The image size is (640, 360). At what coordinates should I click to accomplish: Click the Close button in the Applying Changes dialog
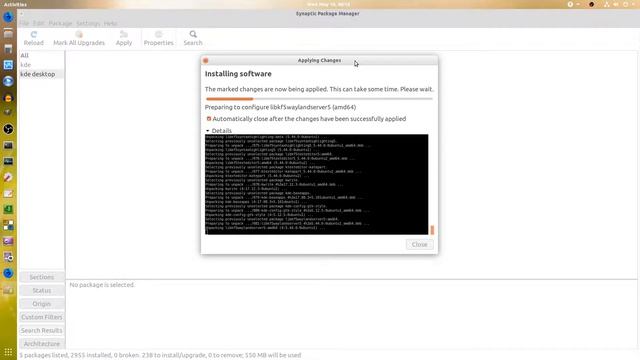coord(419,244)
